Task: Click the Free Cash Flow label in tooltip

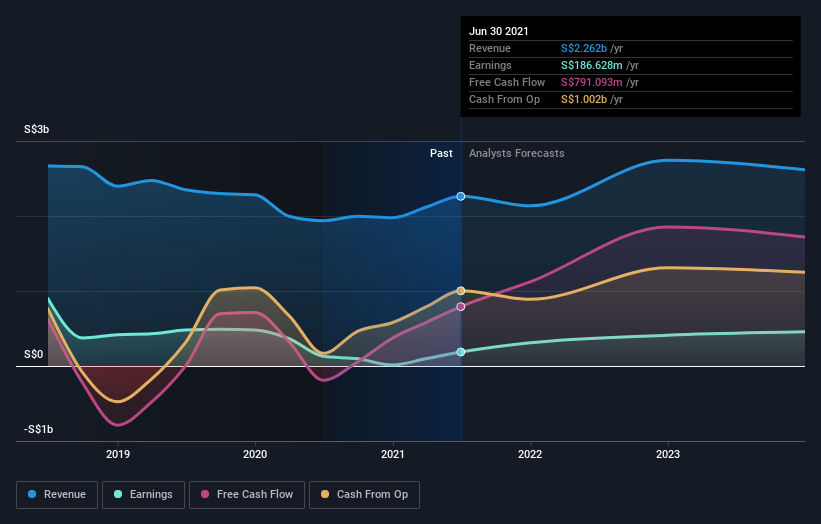Action: click(x=507, y=82)
